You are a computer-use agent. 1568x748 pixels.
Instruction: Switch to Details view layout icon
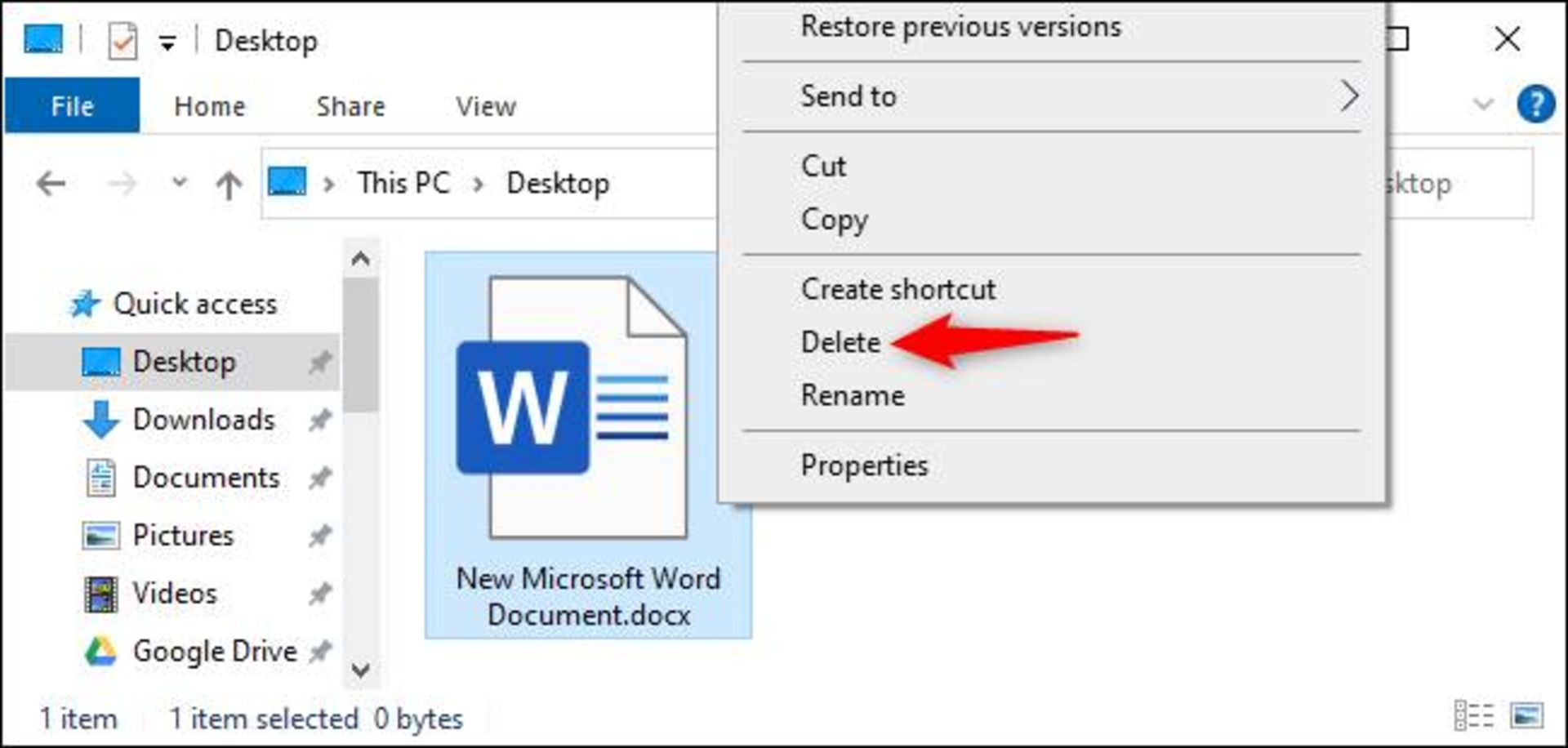[1472, 716]
